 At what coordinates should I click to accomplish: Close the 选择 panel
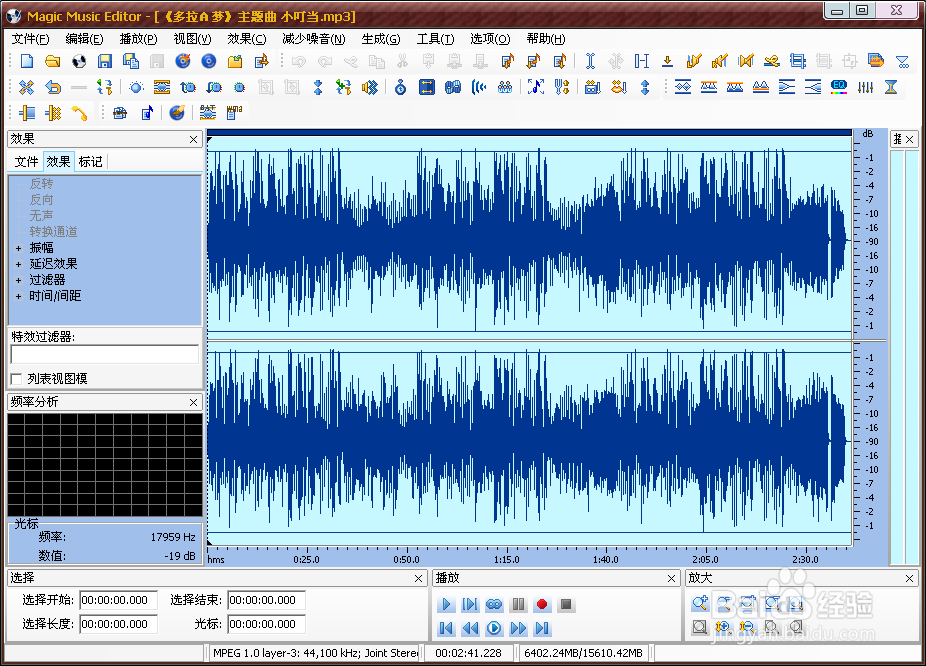coord(418,579)
